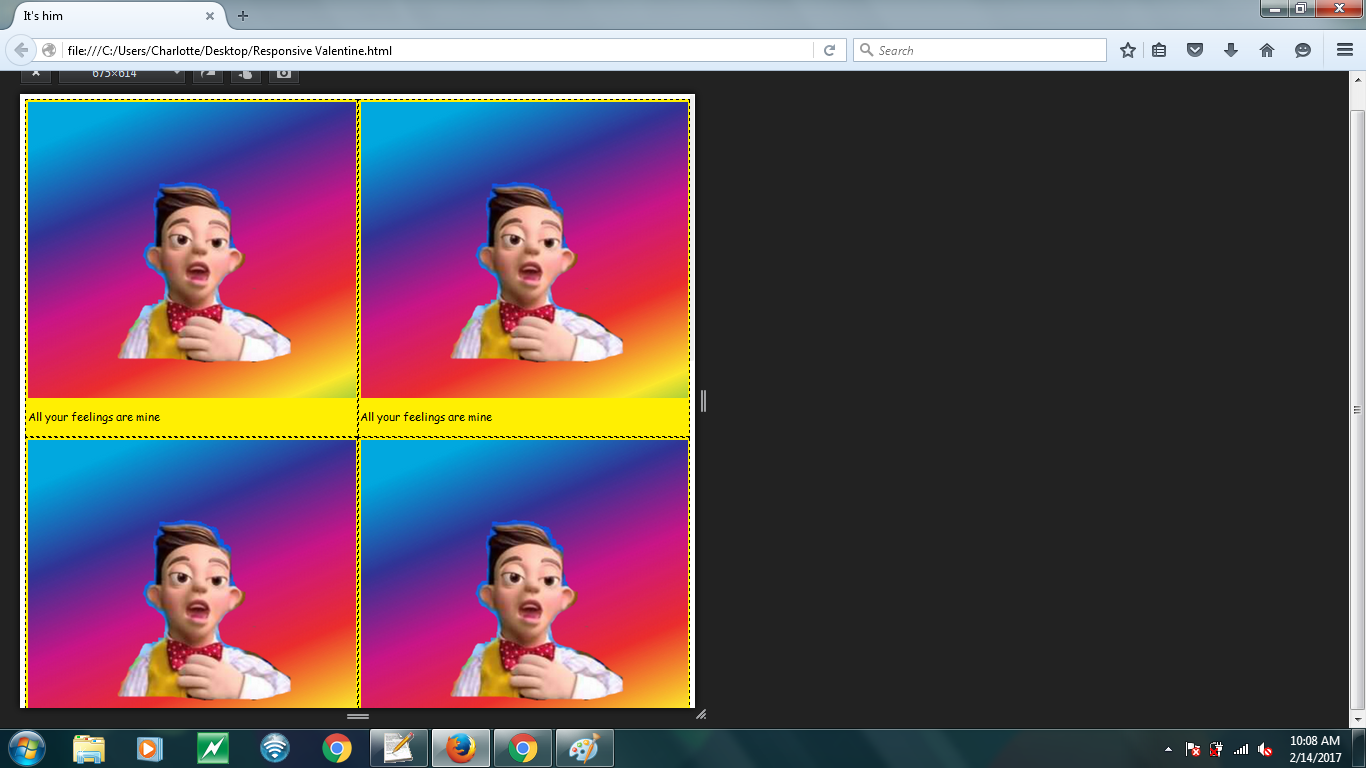
Task: Click the Firefox back arrow button
Action: coord(21,50)
